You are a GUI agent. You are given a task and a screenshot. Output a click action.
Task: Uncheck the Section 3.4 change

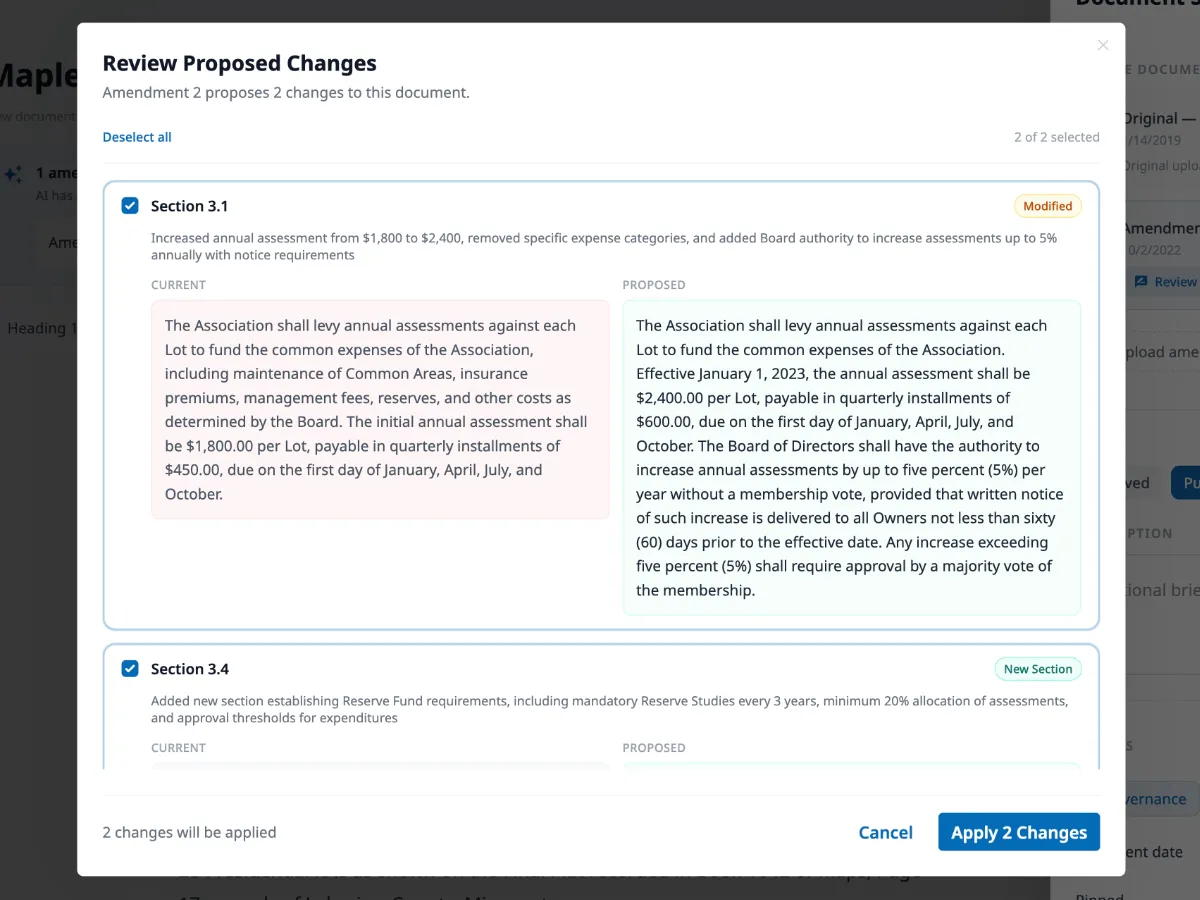click(130, 668)
